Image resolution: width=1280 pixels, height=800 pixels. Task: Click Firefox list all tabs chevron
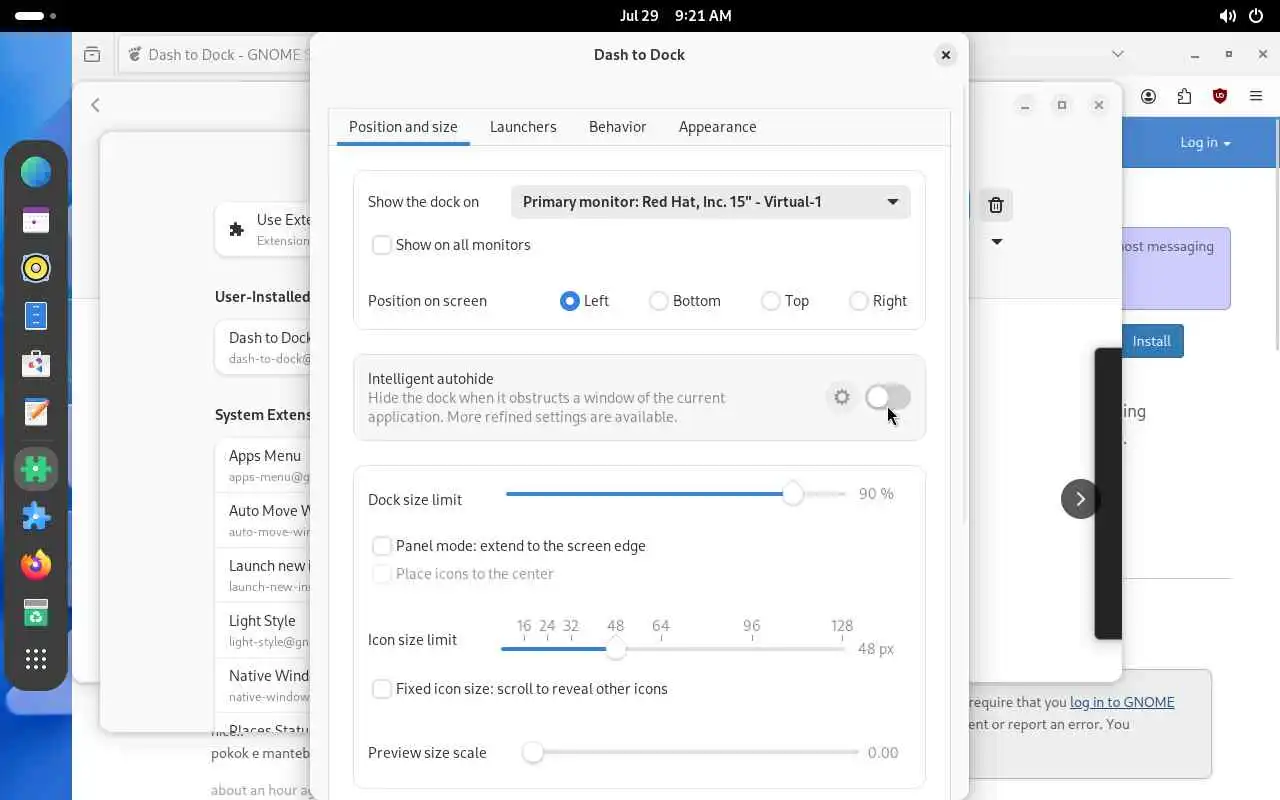(1118, 54)
